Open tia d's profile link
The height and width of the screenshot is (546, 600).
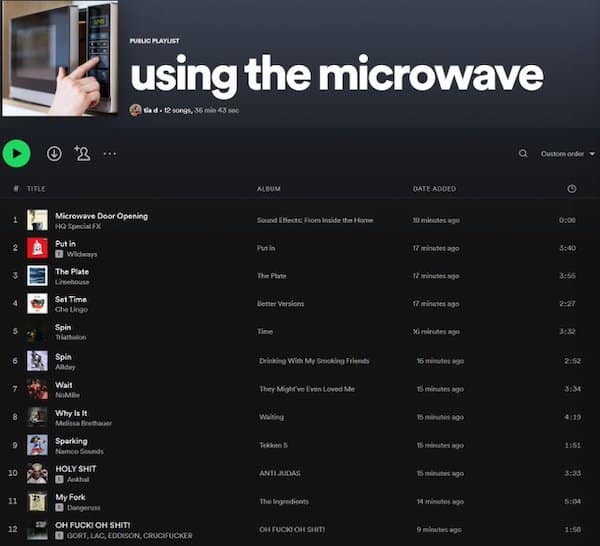(148, 110)
